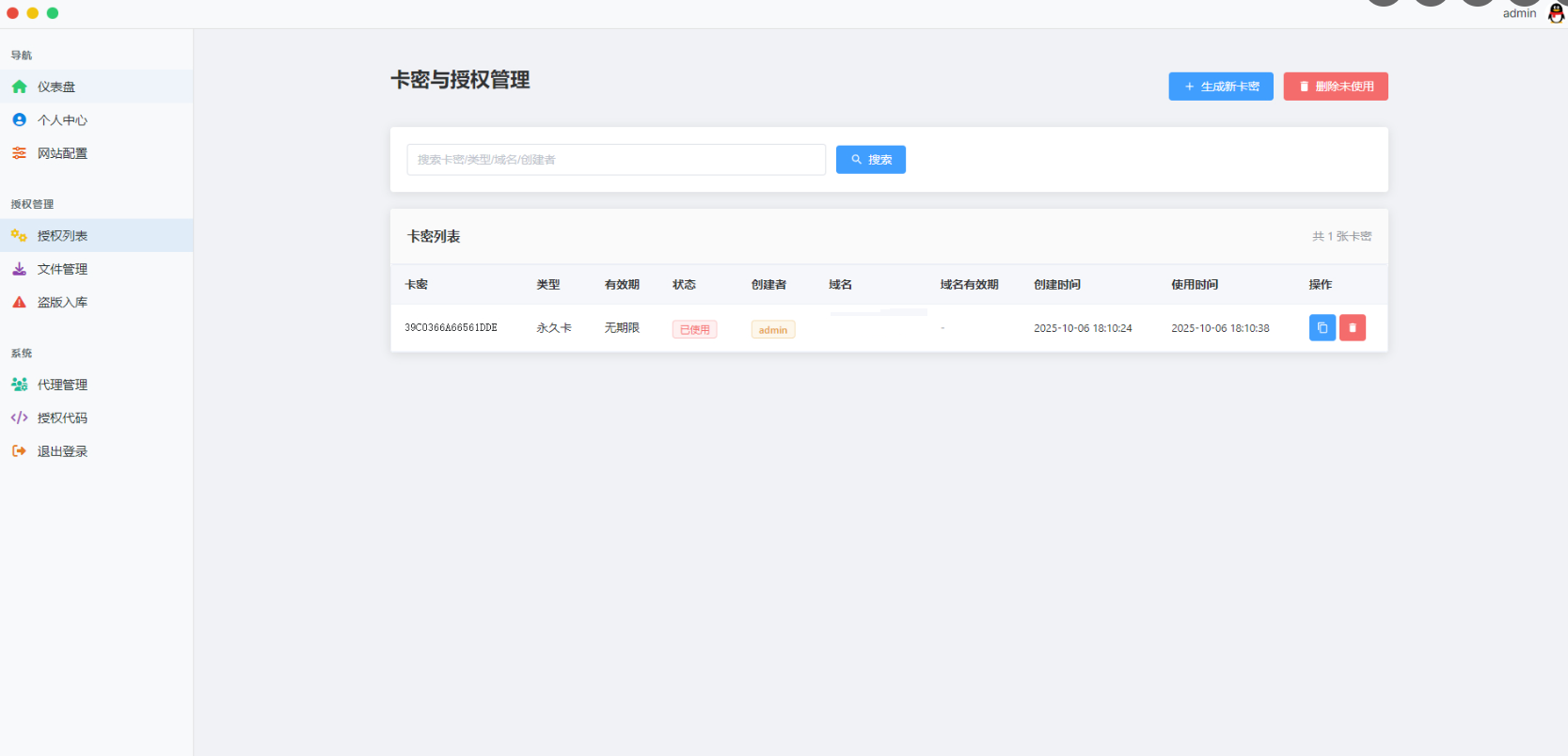Copy the card key with blue copy icon
The width and height of the screenshot is (1568, 756).
point(1322,328)
